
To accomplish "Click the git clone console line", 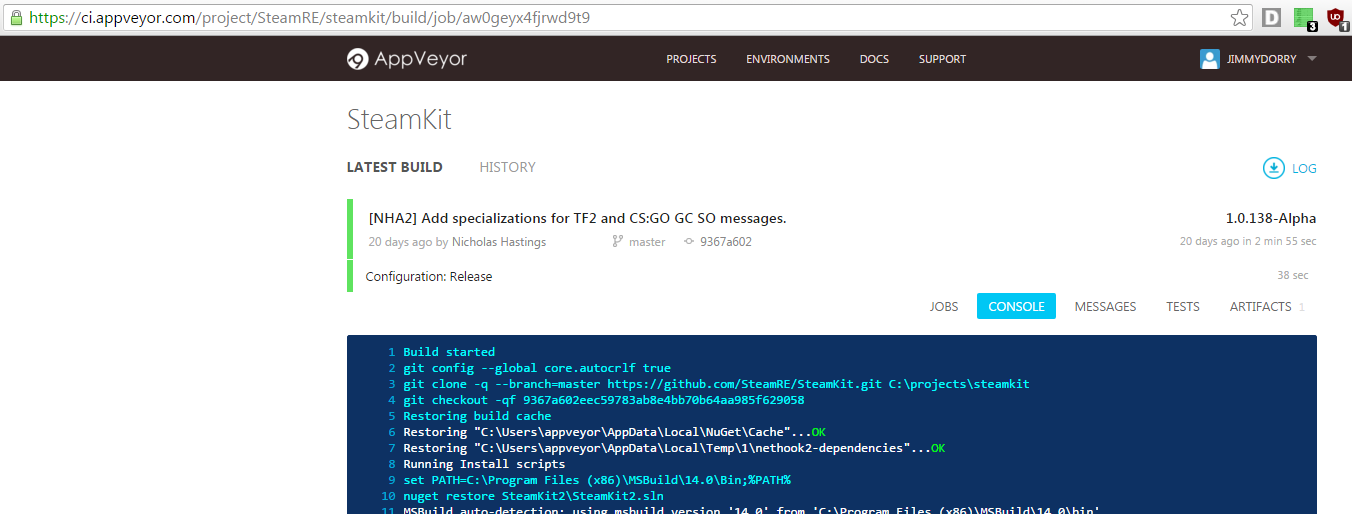I will click(x=716, y=384).
